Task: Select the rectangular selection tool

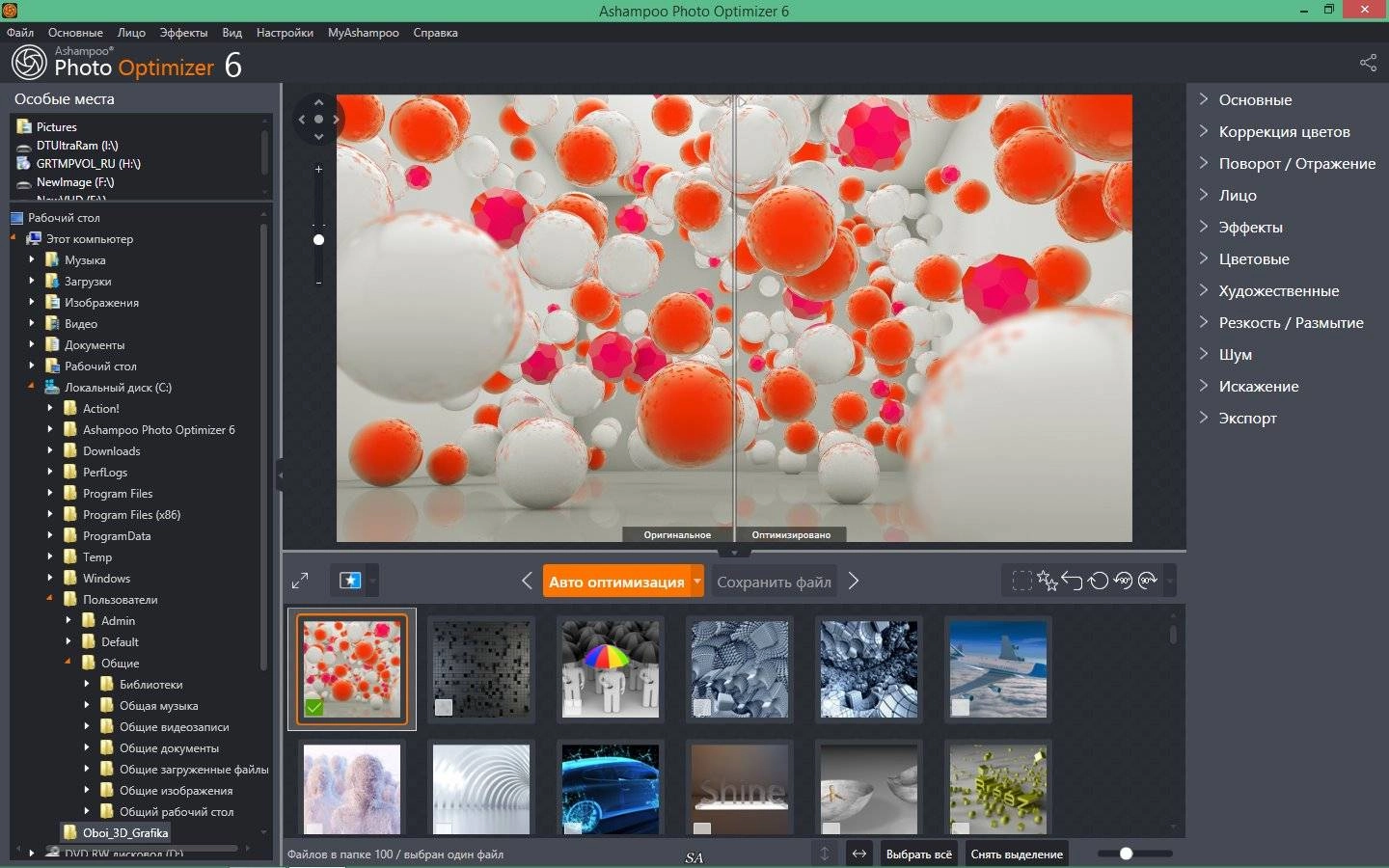Action: tap(1021, 581)
